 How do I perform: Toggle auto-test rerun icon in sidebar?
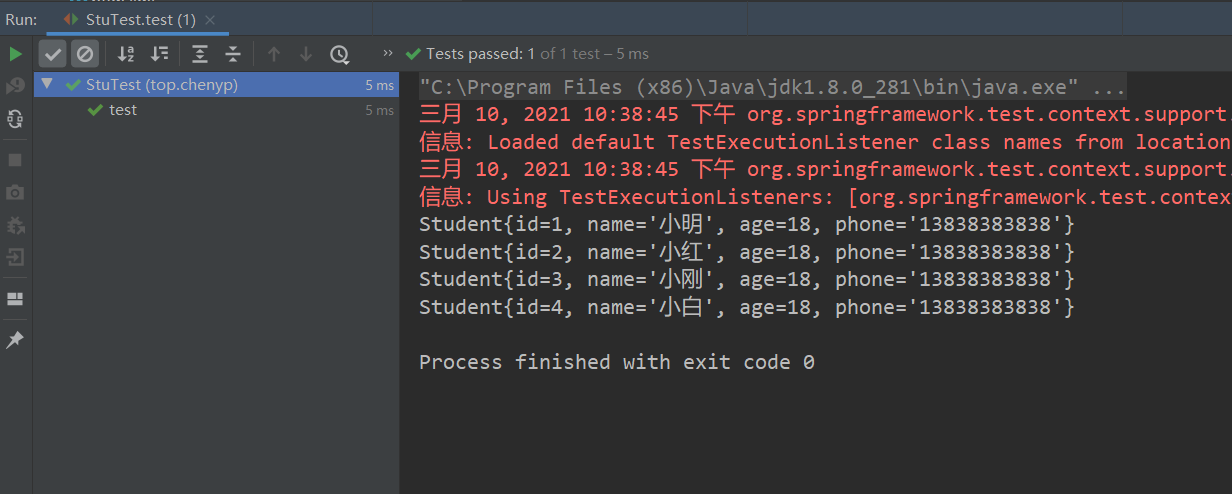tap(15, 119)
